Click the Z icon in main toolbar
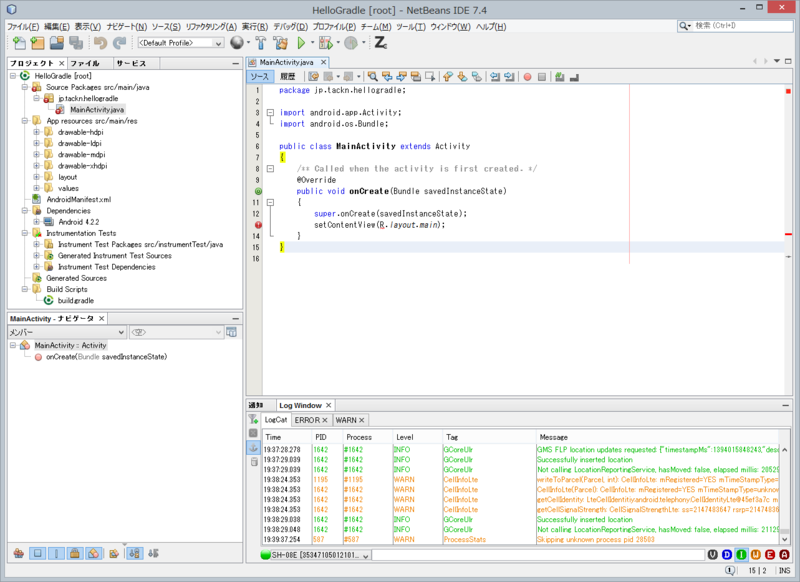Image resolution: width=800 pixels, height=582 pixels. (x=381, y=43)
